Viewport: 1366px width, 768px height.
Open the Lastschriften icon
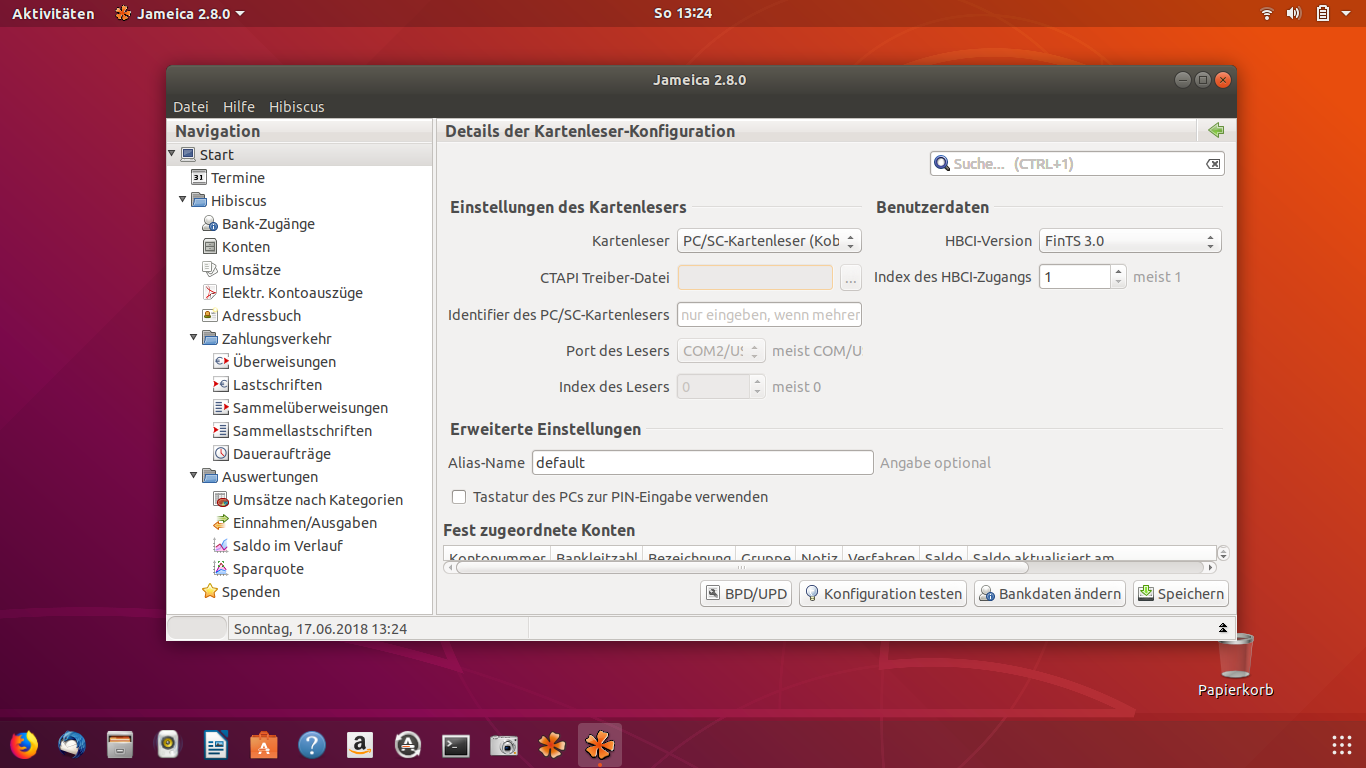221,385
